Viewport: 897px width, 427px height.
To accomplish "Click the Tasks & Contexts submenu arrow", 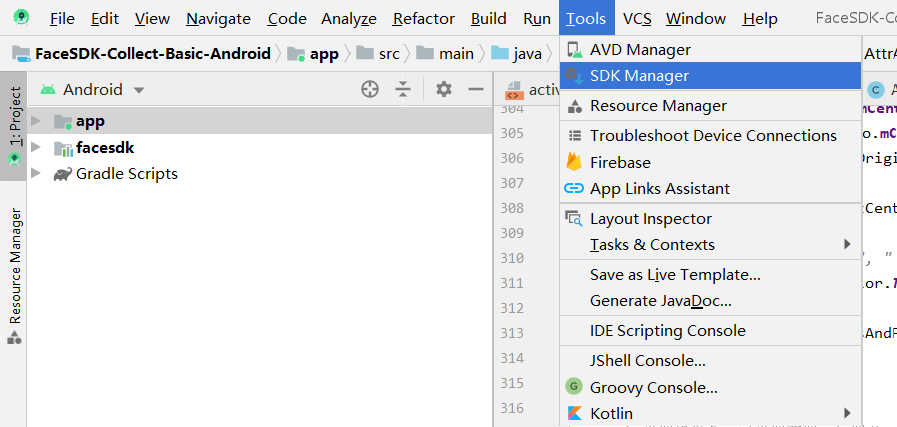I will point(847,244).
